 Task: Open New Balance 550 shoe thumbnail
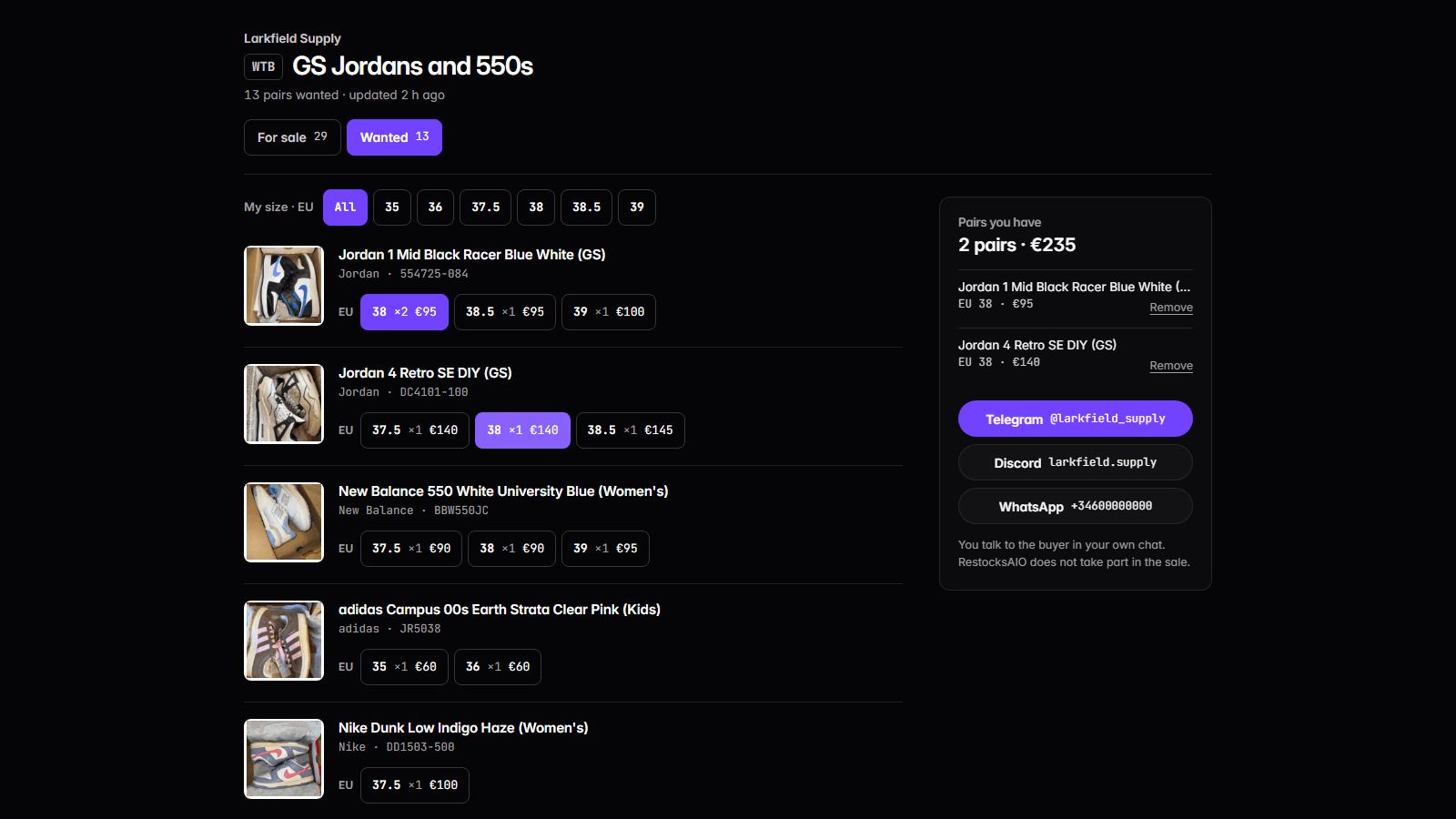point(284,522)
